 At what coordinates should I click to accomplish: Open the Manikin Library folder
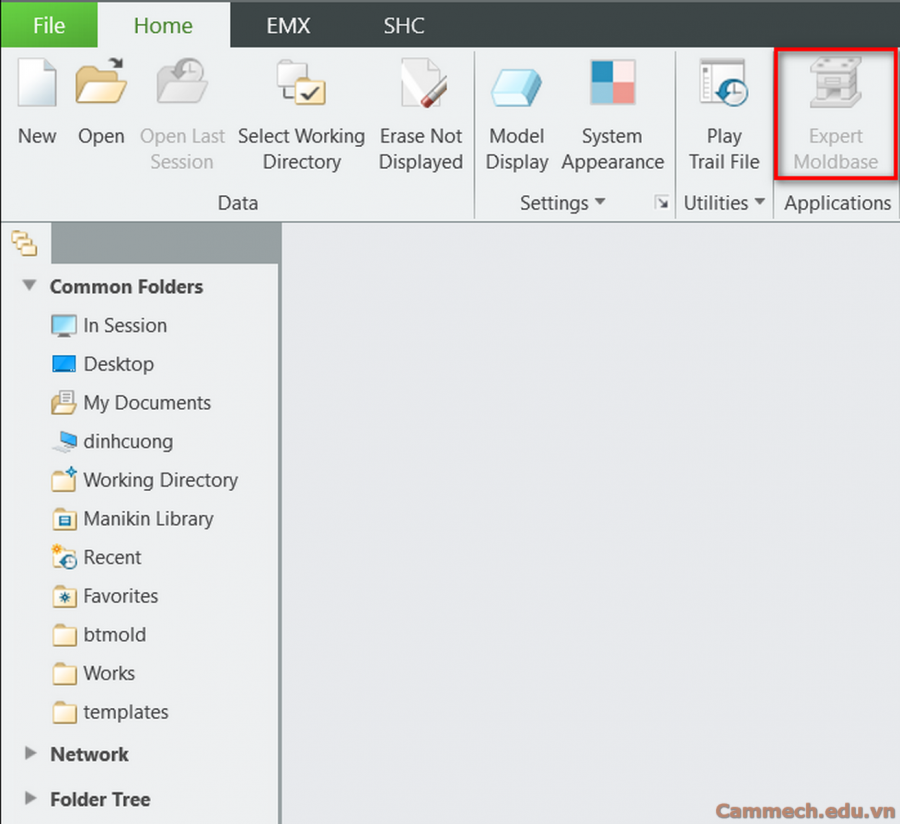coord(148,519)
